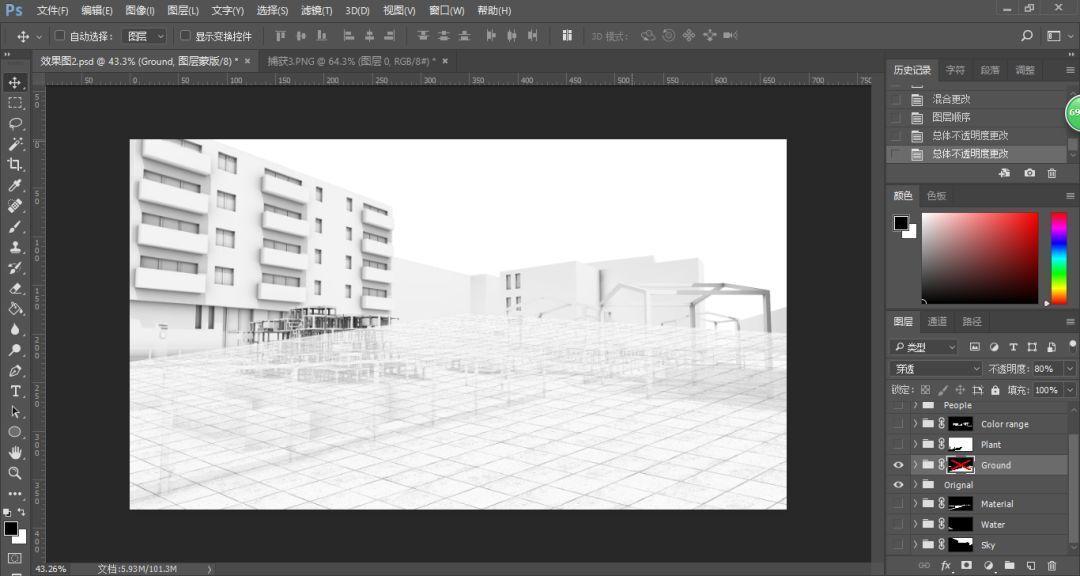This screenshot has height=576, width=1080.
Task: Expand the Plant layer group
Action: [915, 444]
